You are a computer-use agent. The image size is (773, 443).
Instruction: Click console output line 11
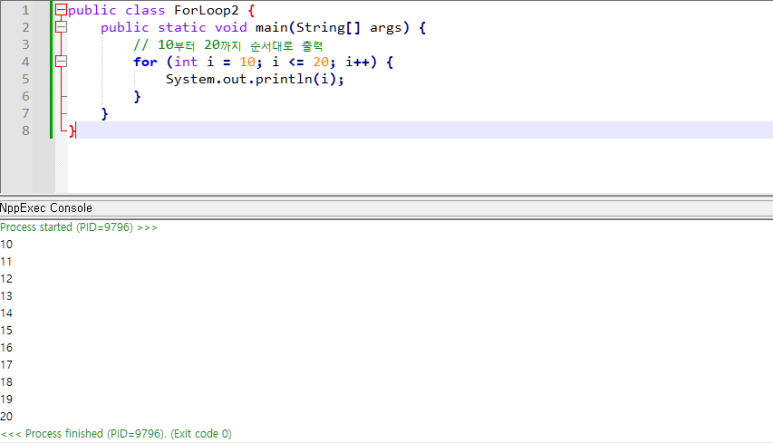pyautogui.click(x=6, y=262)
